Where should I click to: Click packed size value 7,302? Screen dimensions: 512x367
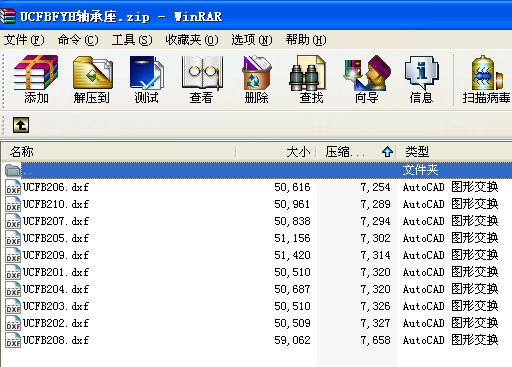coord(375,238)
